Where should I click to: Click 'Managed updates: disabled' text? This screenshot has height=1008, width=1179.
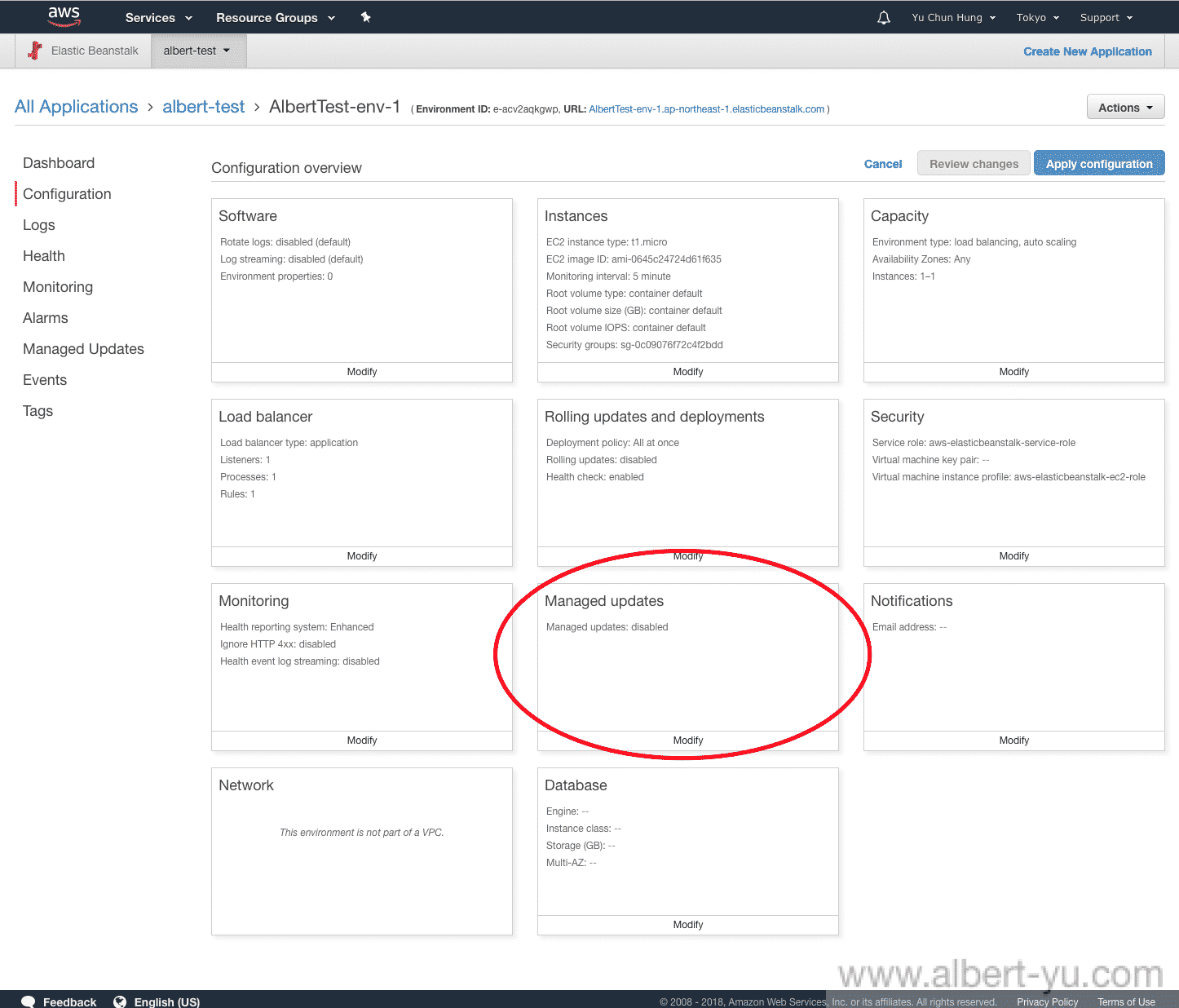pos(607,627)
